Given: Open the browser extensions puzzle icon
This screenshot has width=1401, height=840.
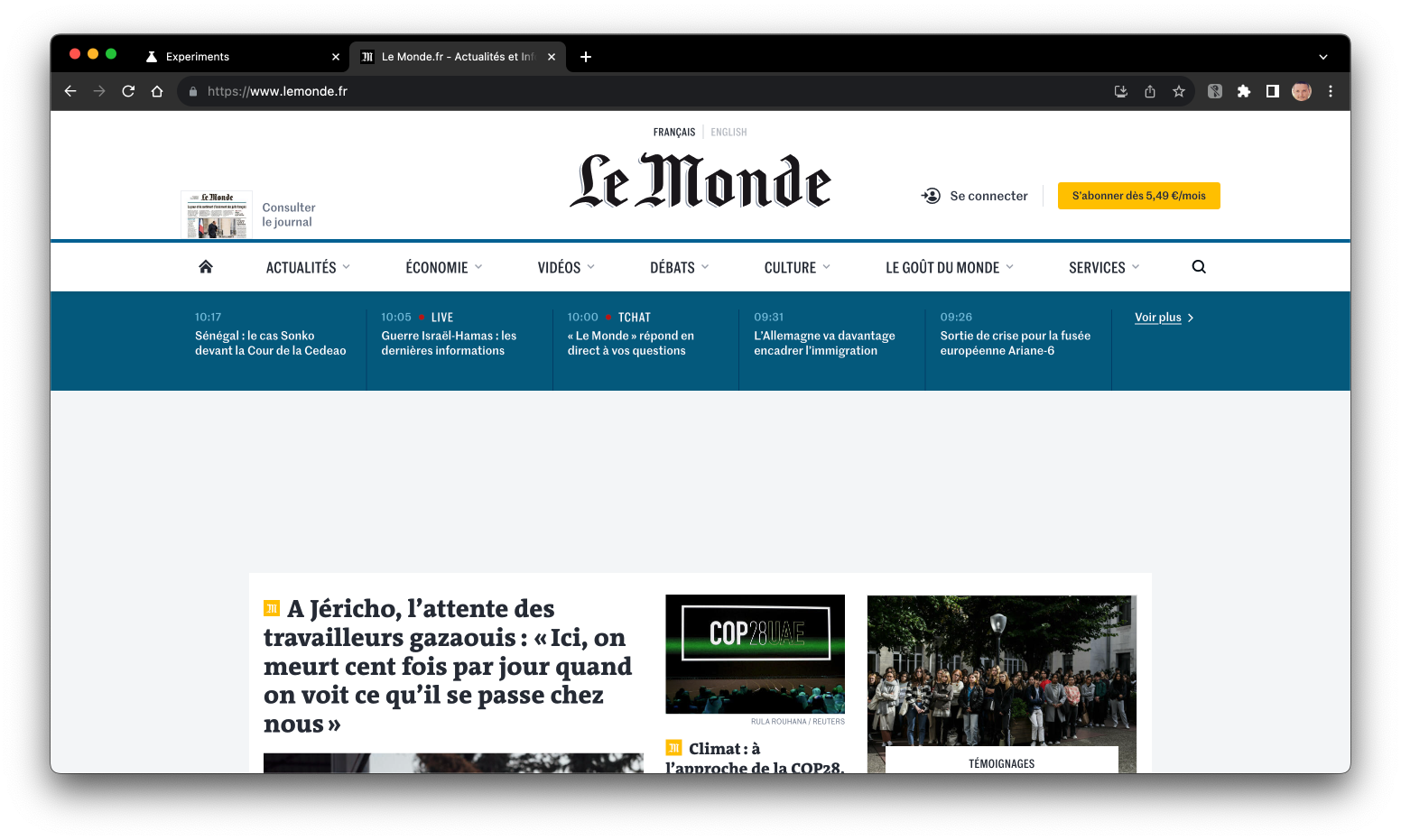Looking at the screenshot, I should click(1244, 91).
